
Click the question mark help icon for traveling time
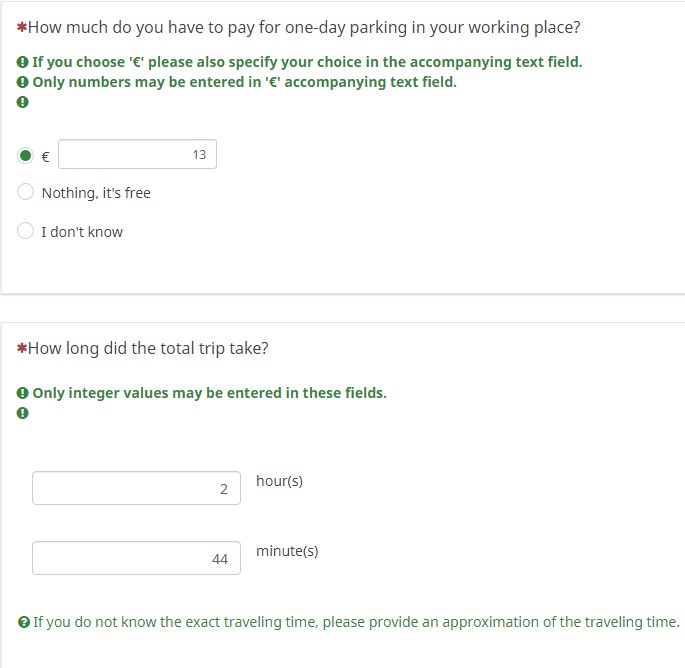23,622
